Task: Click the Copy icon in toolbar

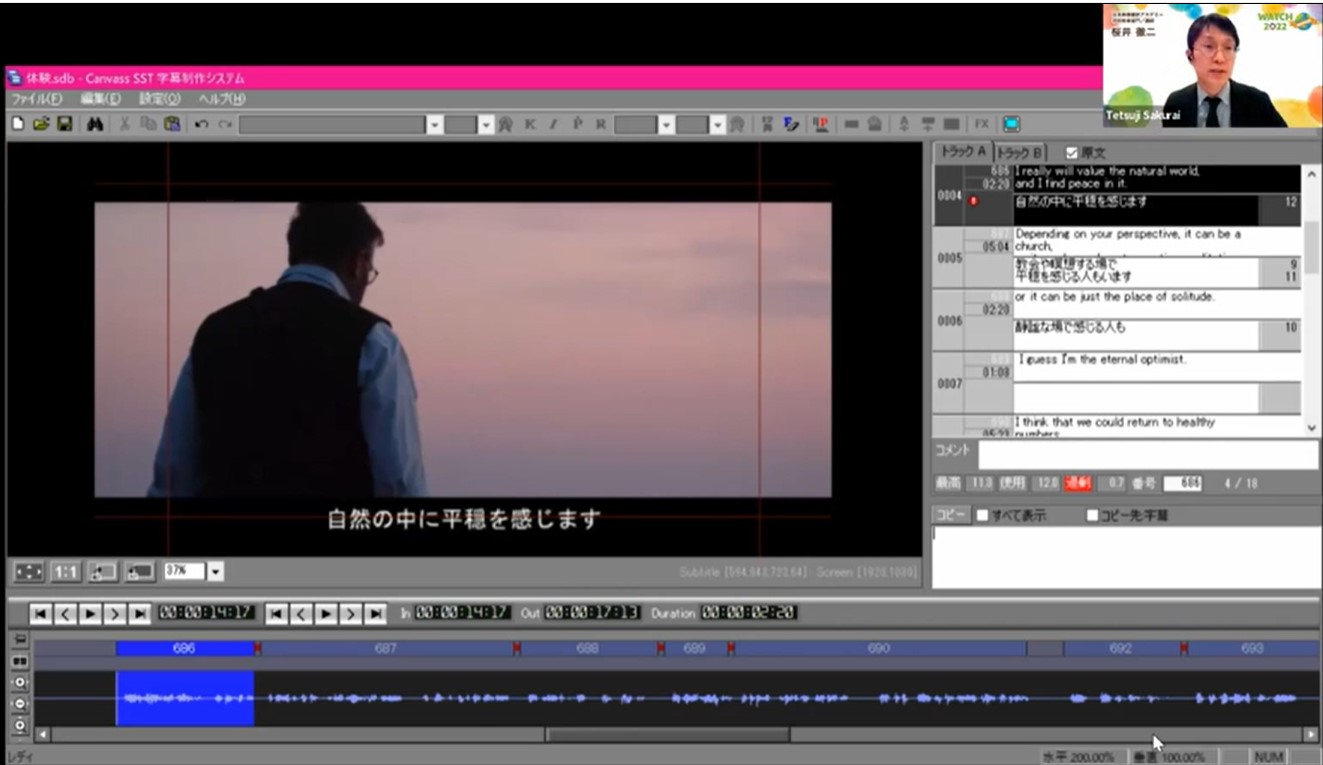Action: [148, 124]
